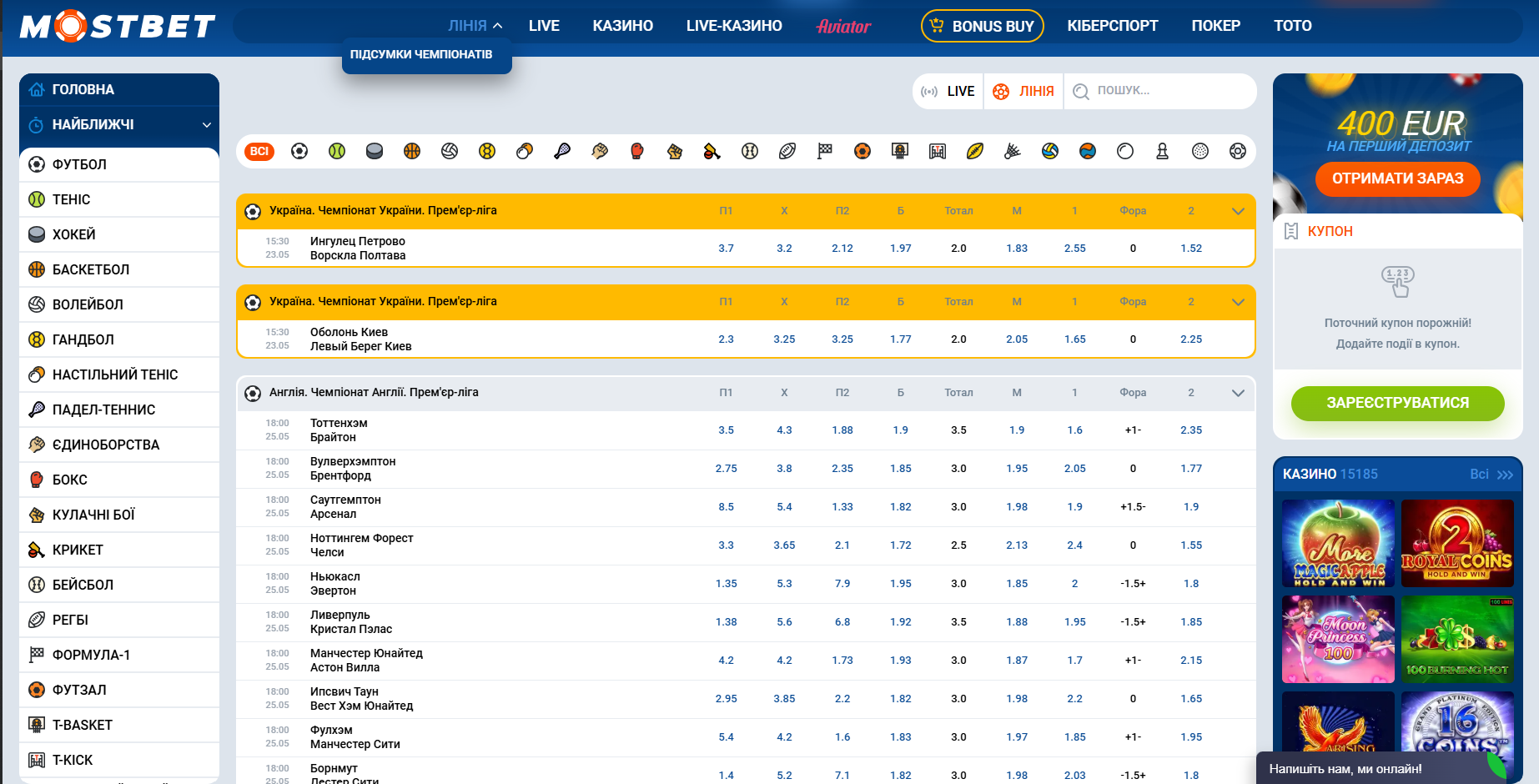Open T-KICK in the left sidebar

click(119, 760)
